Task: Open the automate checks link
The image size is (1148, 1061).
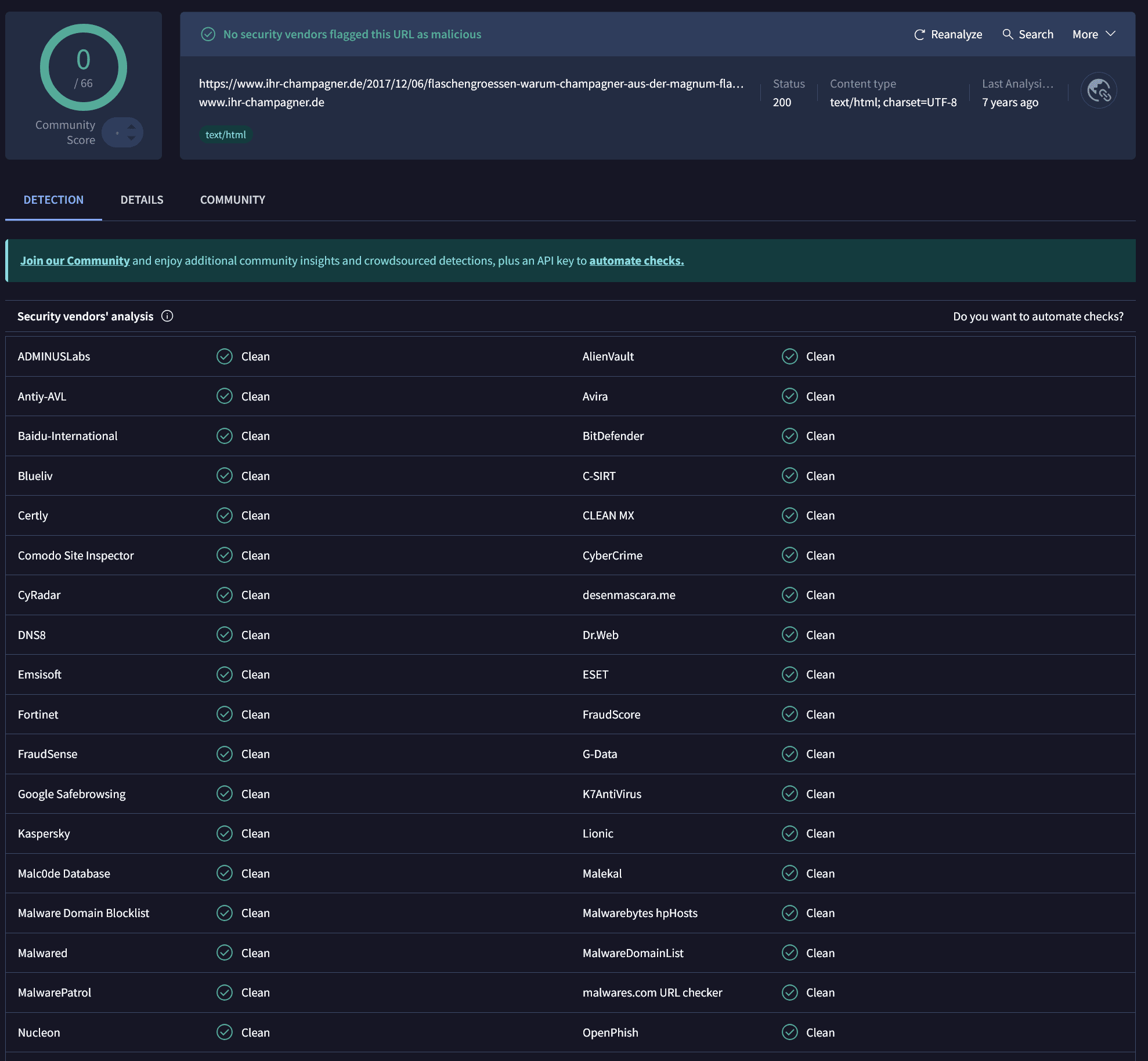Action: click(x=636, y=261)
